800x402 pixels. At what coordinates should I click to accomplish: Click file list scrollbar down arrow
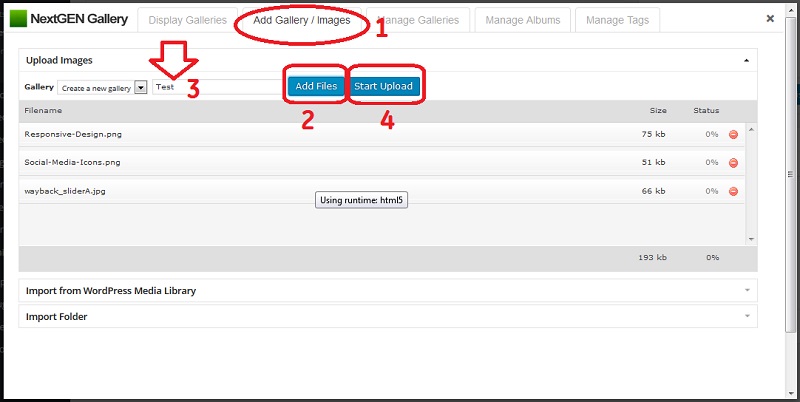pos(751,239)
